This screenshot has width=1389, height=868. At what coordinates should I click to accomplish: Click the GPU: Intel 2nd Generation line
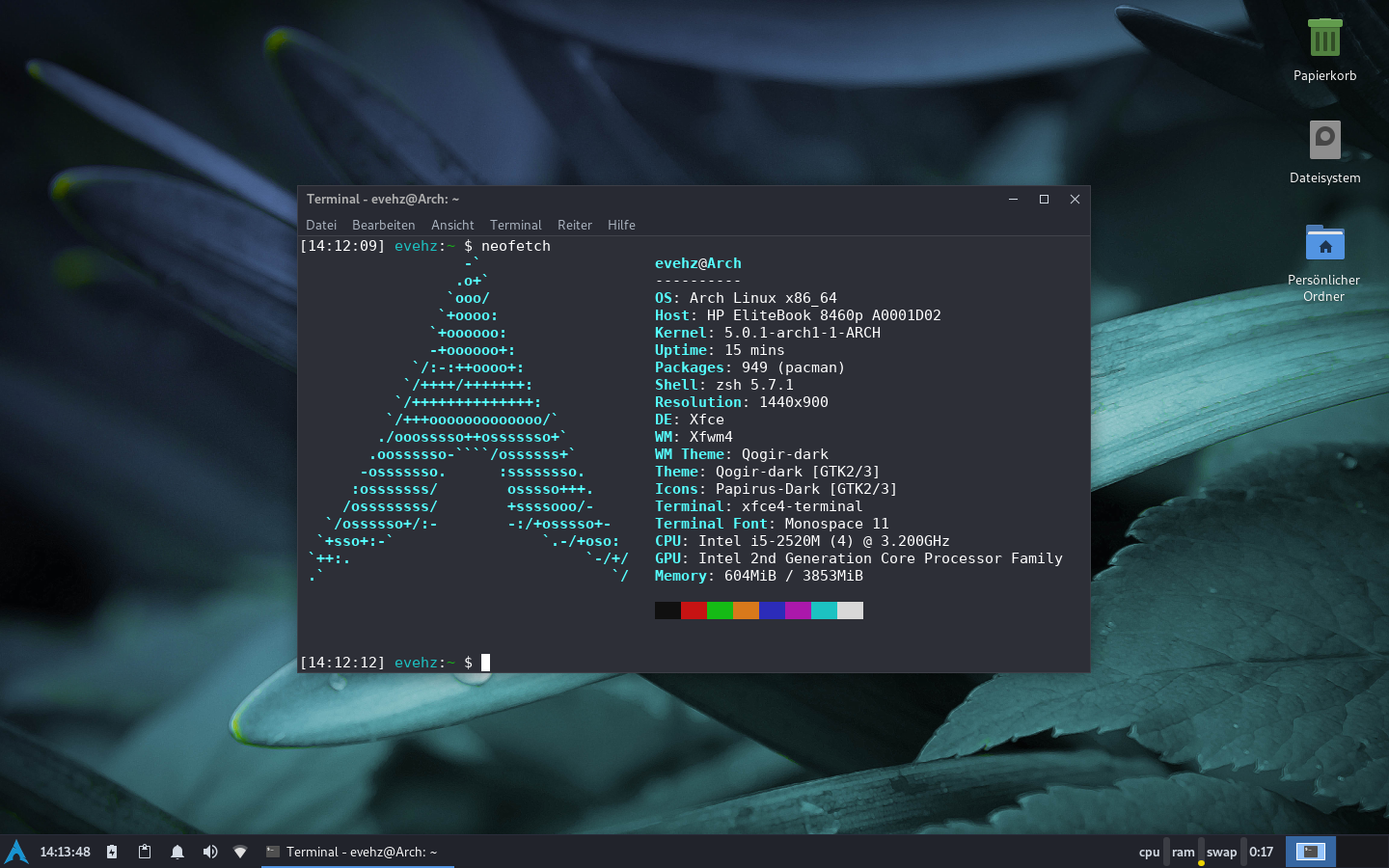click(x=858, y=558)
